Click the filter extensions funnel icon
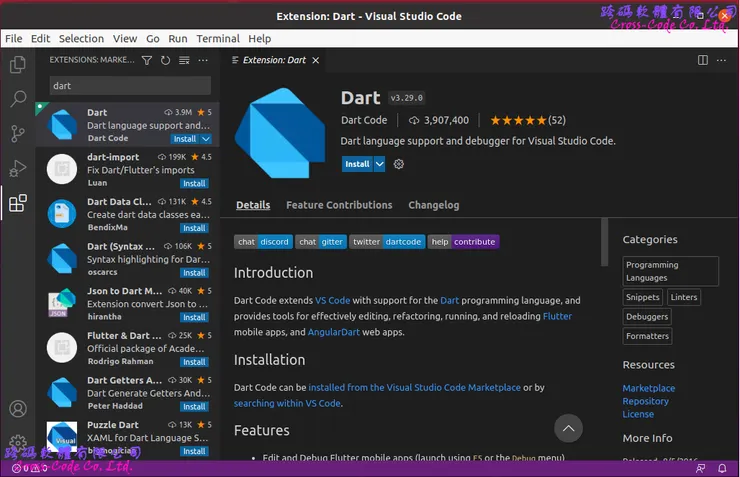 [147, 60]
